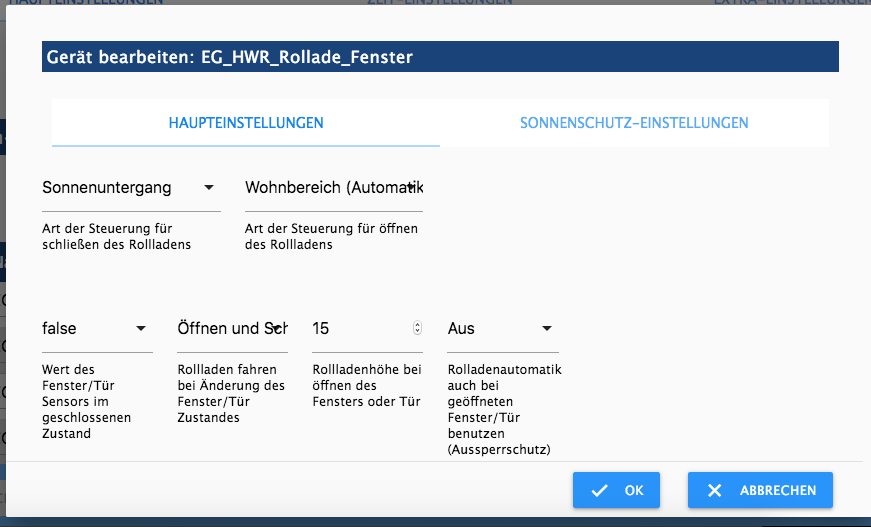Click the title 'Gerät bearbeiten: EG_HWR_Rollade_Fenster'
Image resolution: width=871 pixels, height=527 pixels.
tap(229, 57)
